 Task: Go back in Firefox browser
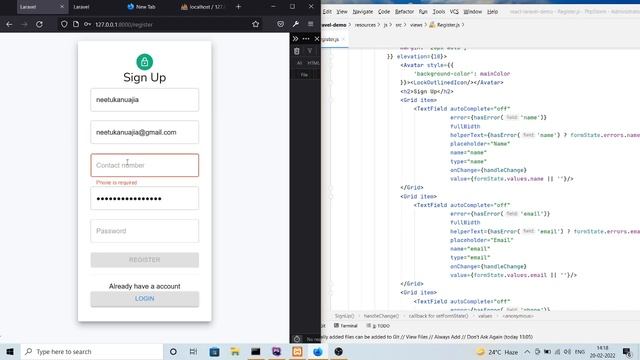coord(9,24)
